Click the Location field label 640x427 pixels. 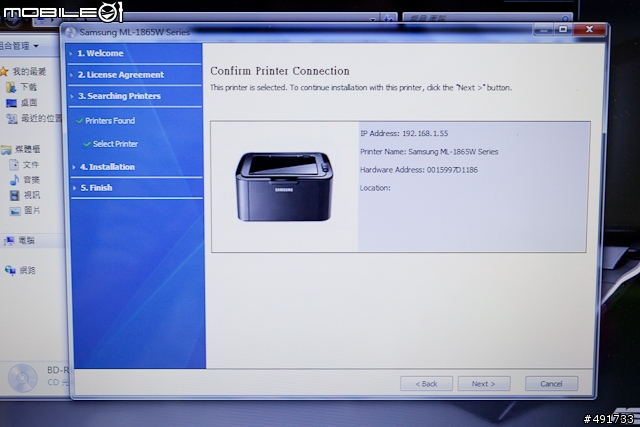375,188
